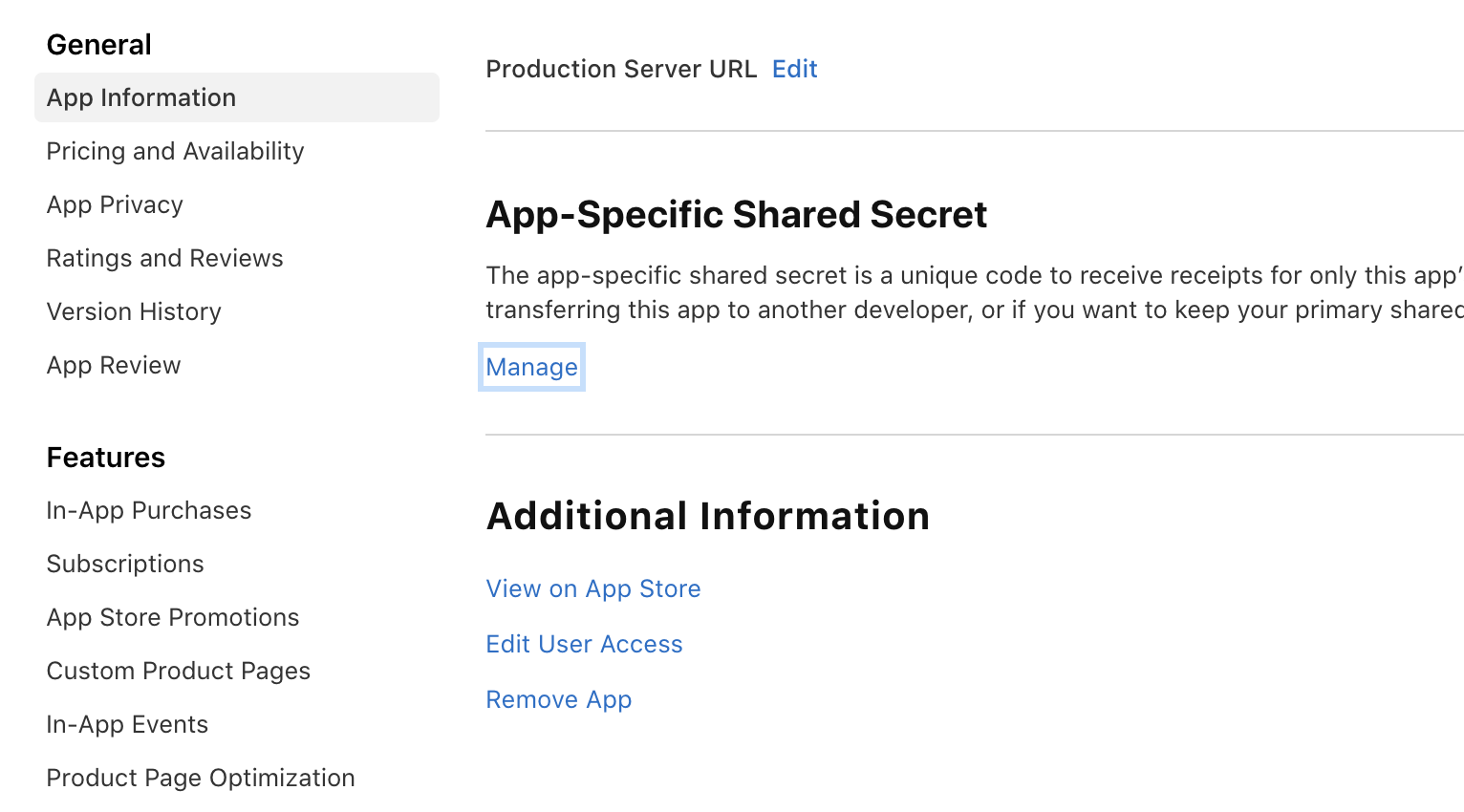Open the View on App Store link

tap(593, 588)
